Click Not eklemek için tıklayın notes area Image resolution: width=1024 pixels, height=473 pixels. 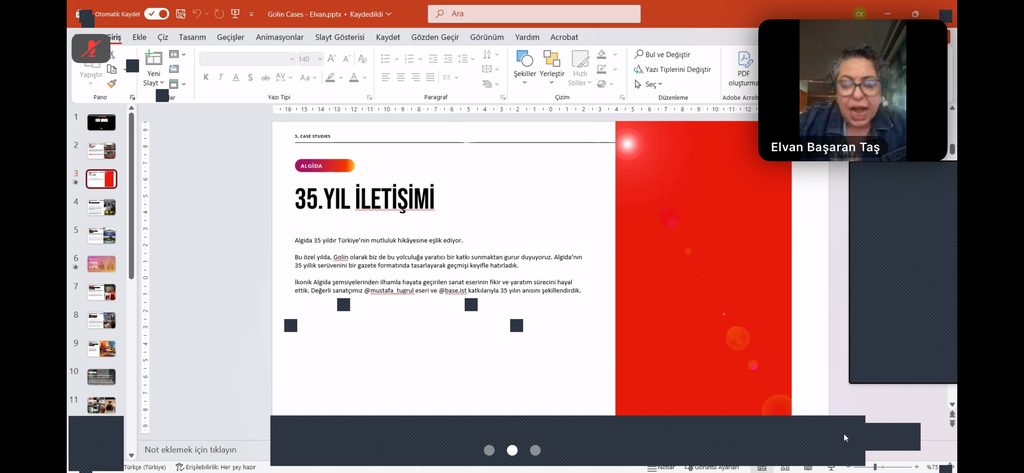tap(190, 450)
